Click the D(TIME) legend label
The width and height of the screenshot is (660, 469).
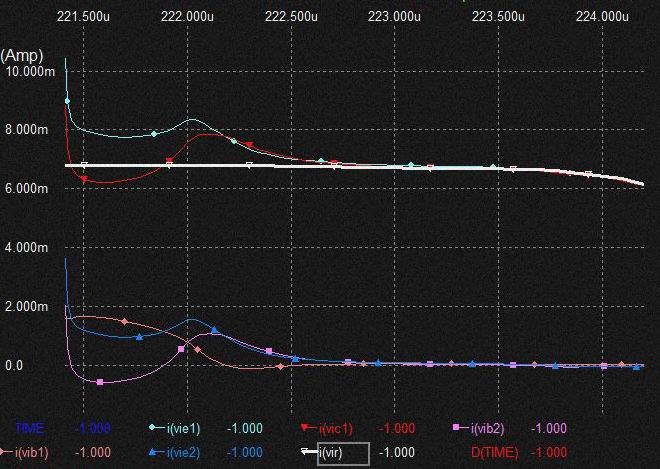coord(495,453)
